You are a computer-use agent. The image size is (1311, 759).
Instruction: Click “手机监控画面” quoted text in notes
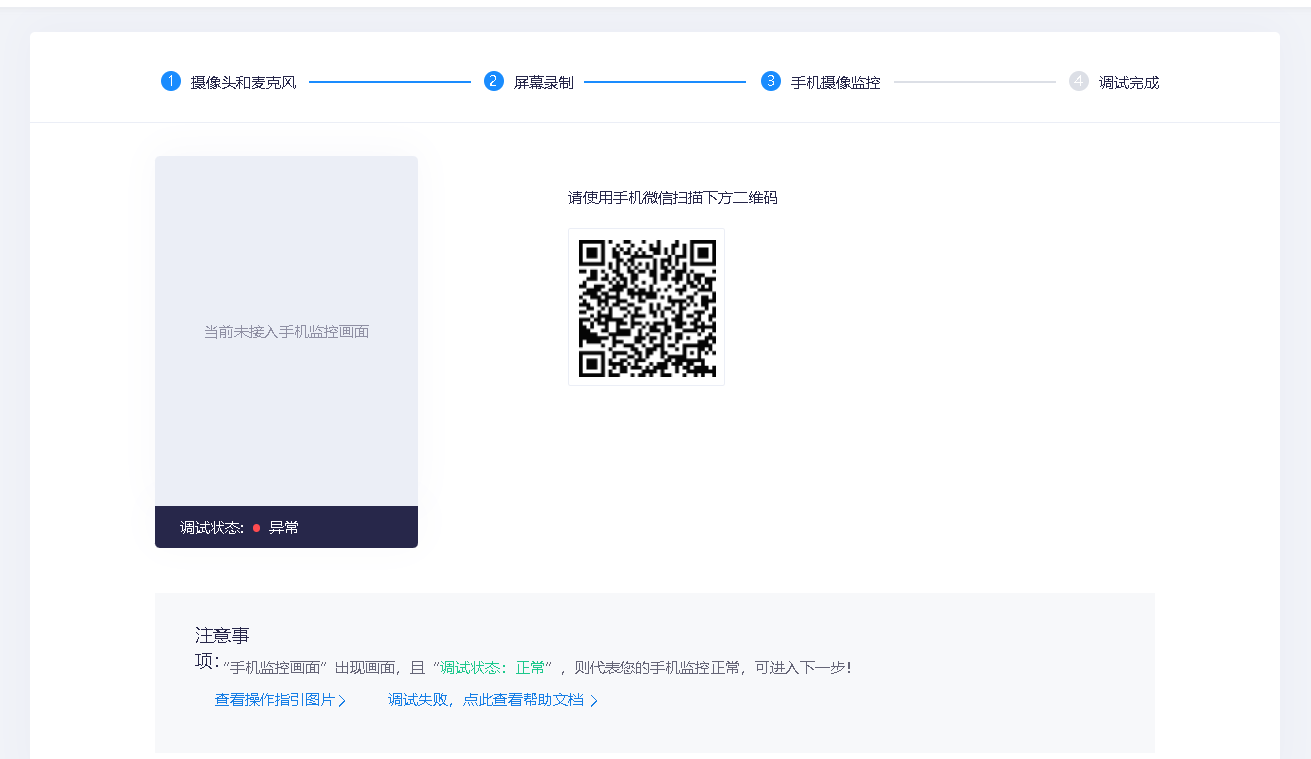point(276,667)
